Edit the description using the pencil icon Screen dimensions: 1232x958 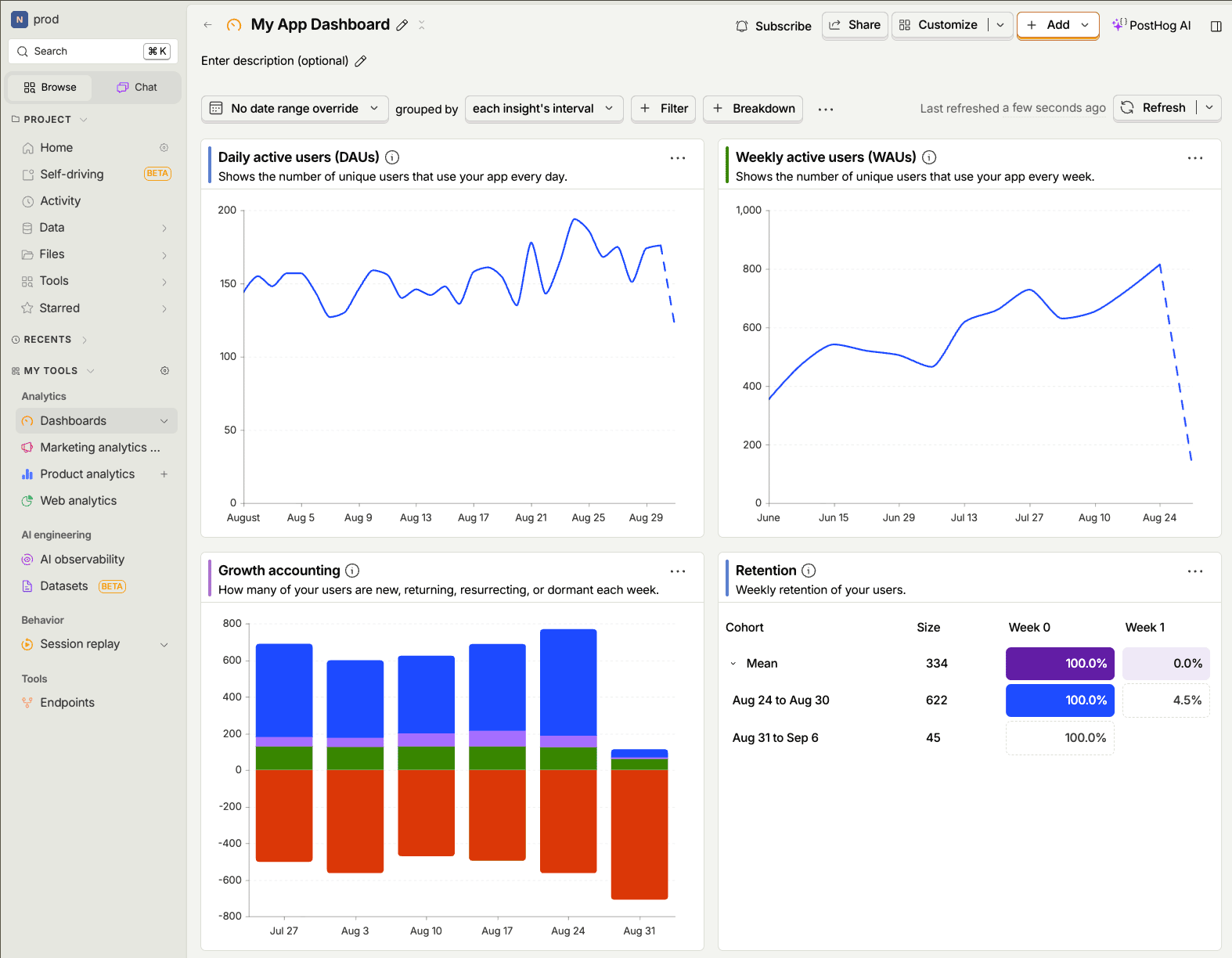coord(361,61)
